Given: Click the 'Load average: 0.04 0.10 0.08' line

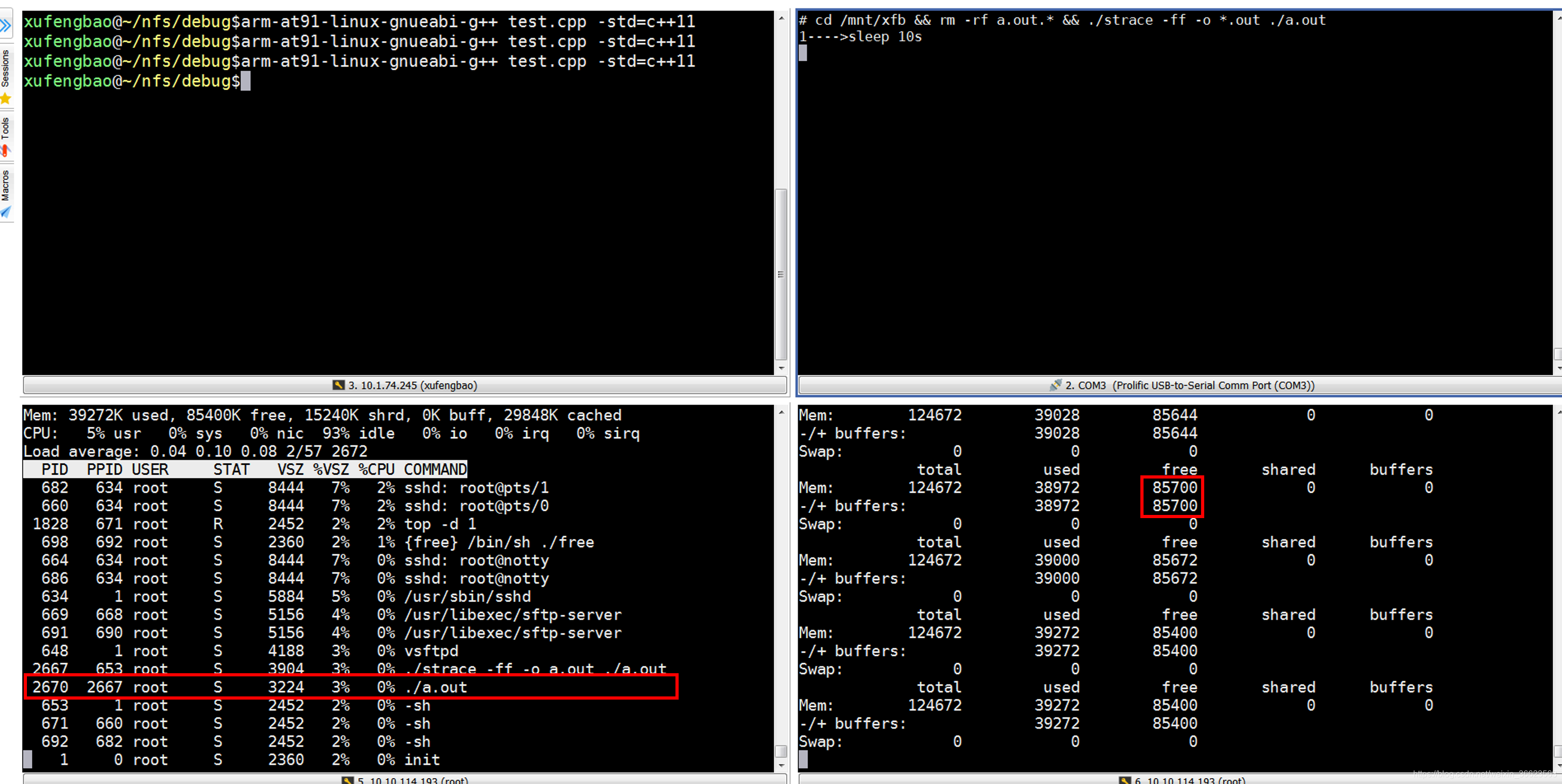Looking at the screenshot, I should click(x=195, y=452).
